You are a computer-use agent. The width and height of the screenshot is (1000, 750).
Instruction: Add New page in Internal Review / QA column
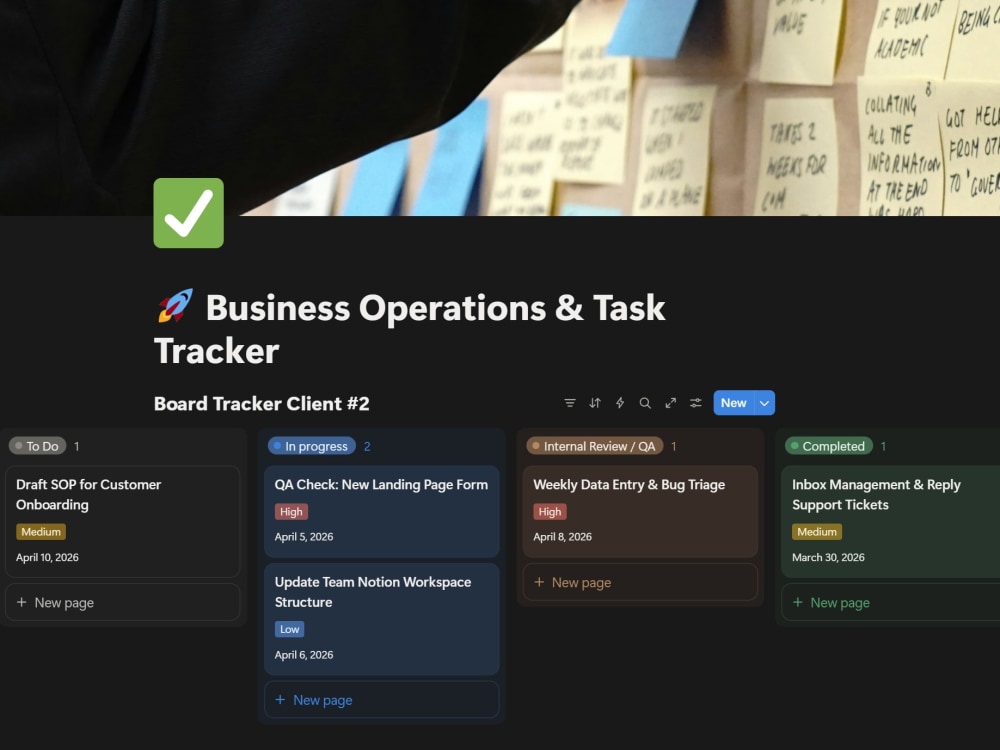tap(640, 582)
